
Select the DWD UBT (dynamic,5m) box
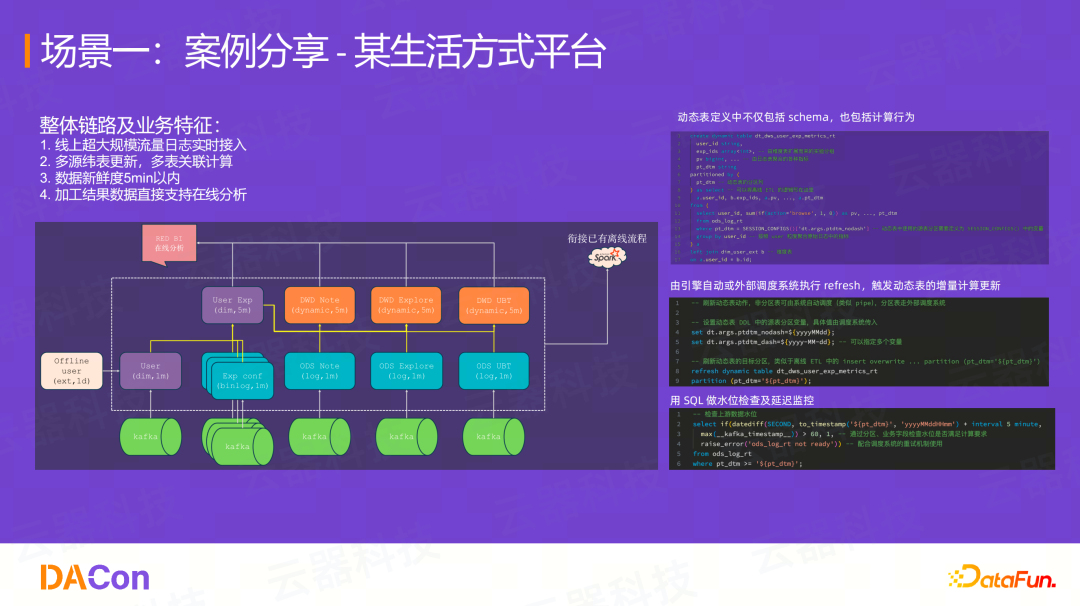coord(494,305)
